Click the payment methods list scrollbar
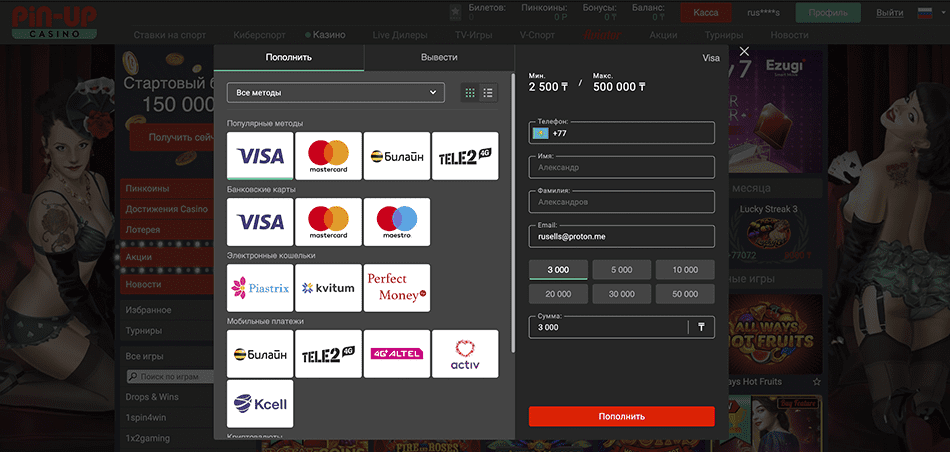Image resolution: width=950 pixels, height=452 pixels. [x=513, y=212]
